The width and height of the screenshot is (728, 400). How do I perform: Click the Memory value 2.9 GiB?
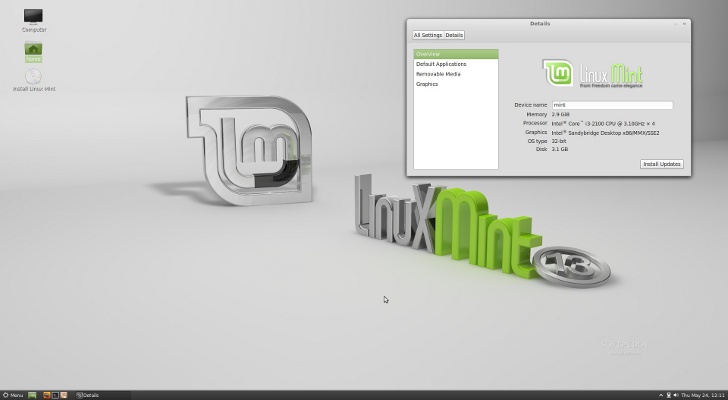(x=560, y=114)
